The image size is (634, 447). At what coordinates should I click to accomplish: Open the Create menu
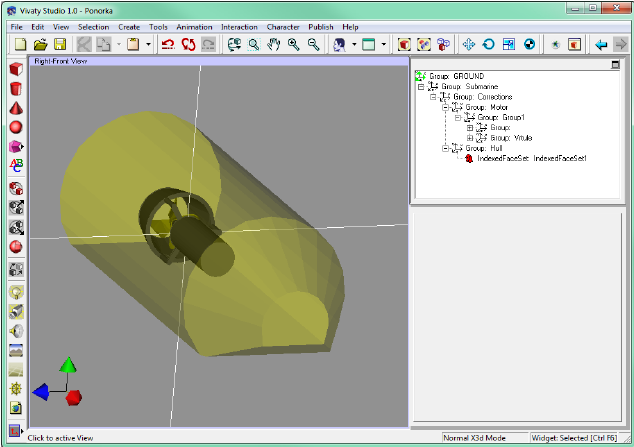click(x=129, y=27)
